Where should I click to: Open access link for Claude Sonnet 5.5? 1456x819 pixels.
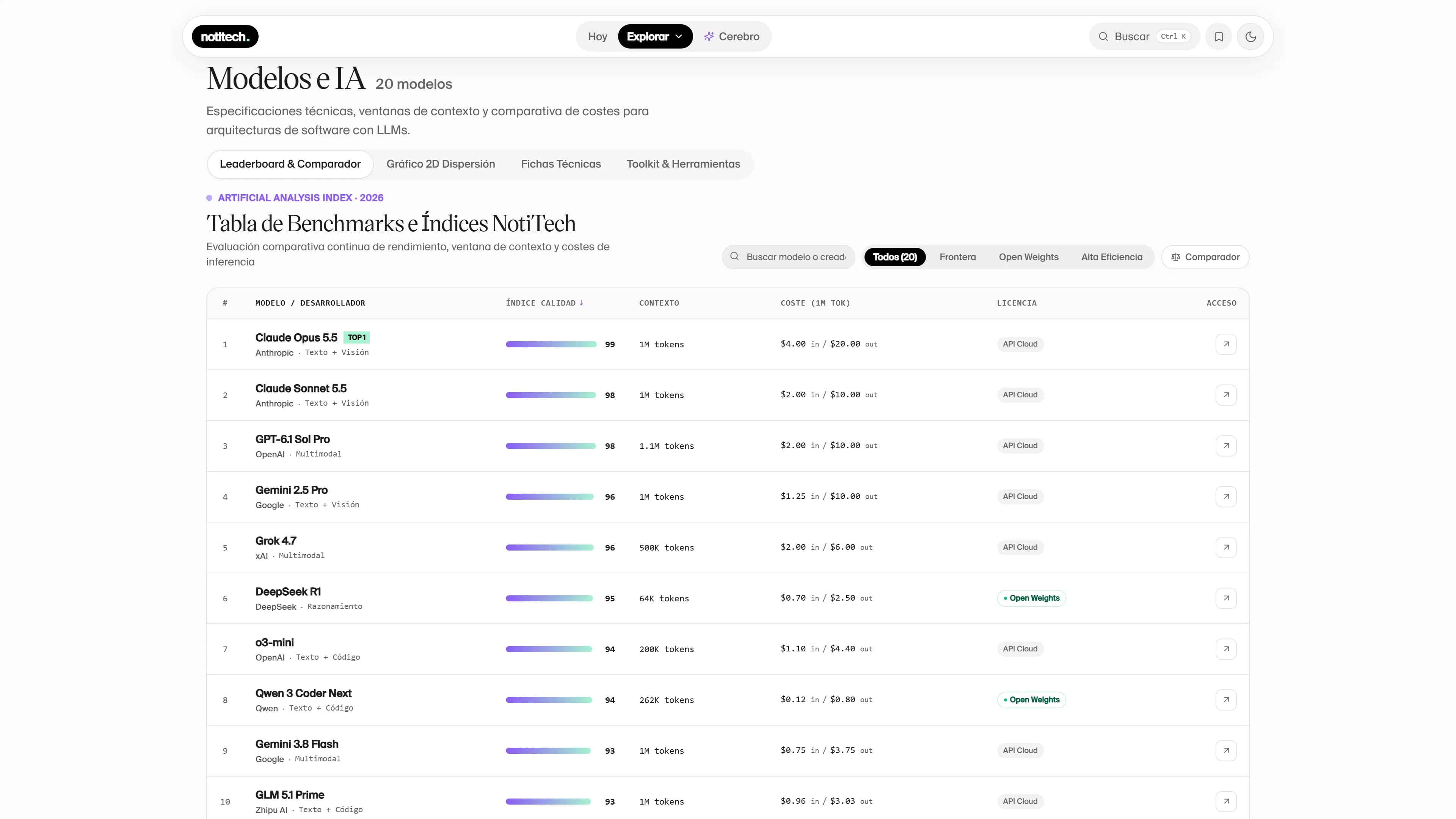coord(1226,394)
